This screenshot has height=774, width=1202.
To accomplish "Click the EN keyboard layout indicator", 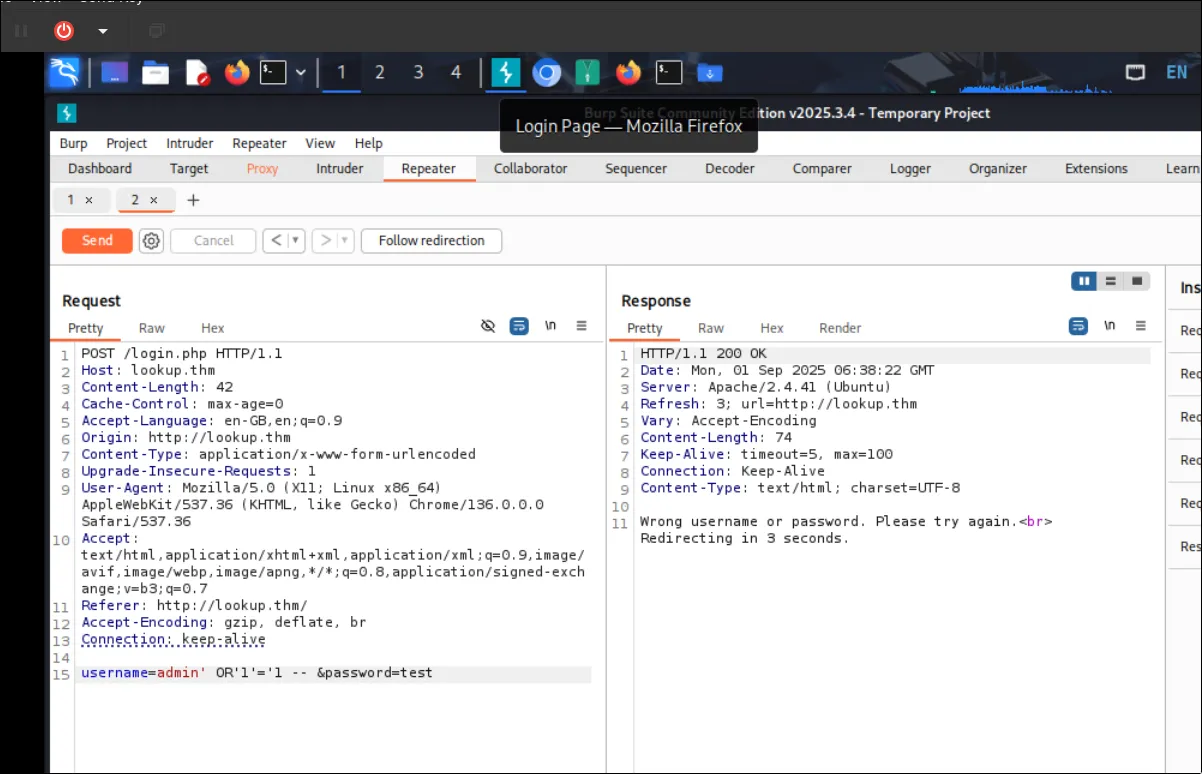I will pyautogui.click(x=1176, y=72).
